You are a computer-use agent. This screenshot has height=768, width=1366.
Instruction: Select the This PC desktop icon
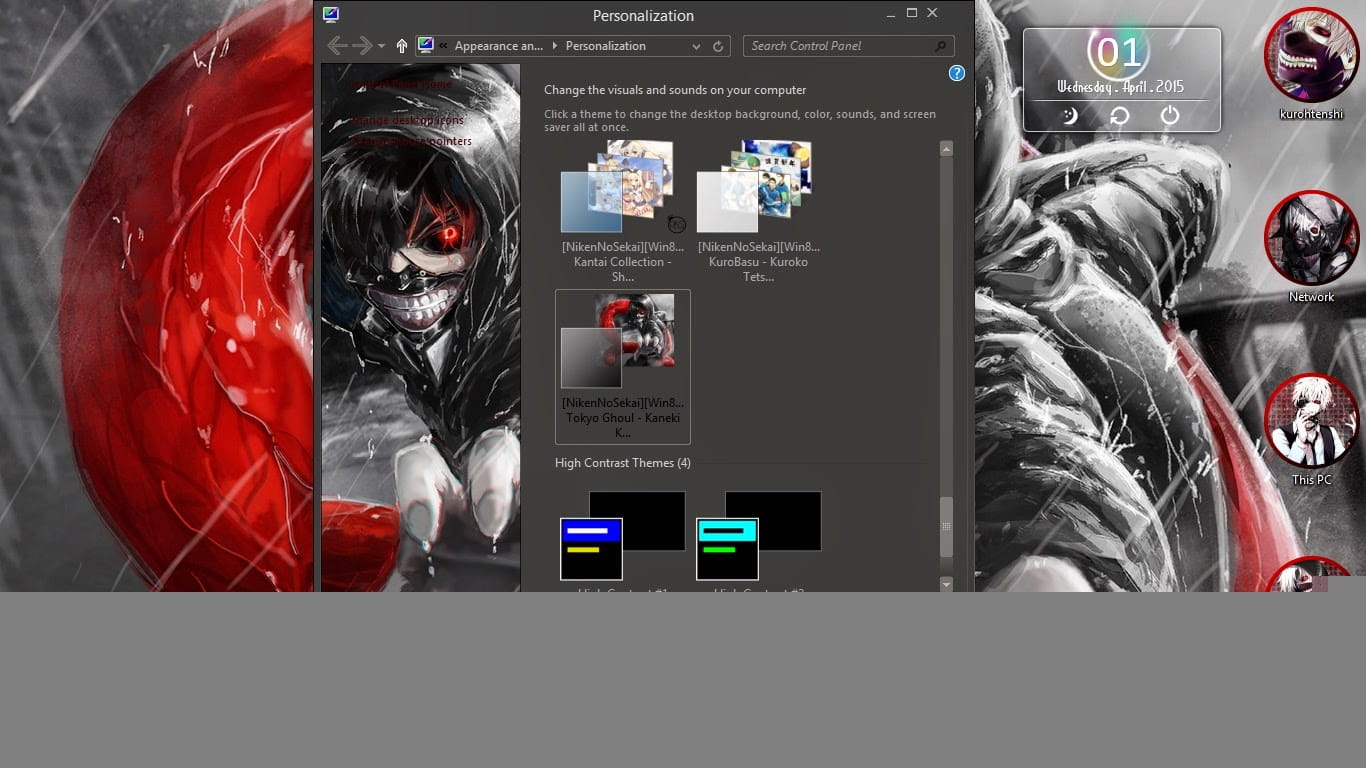click(1311, 430)
